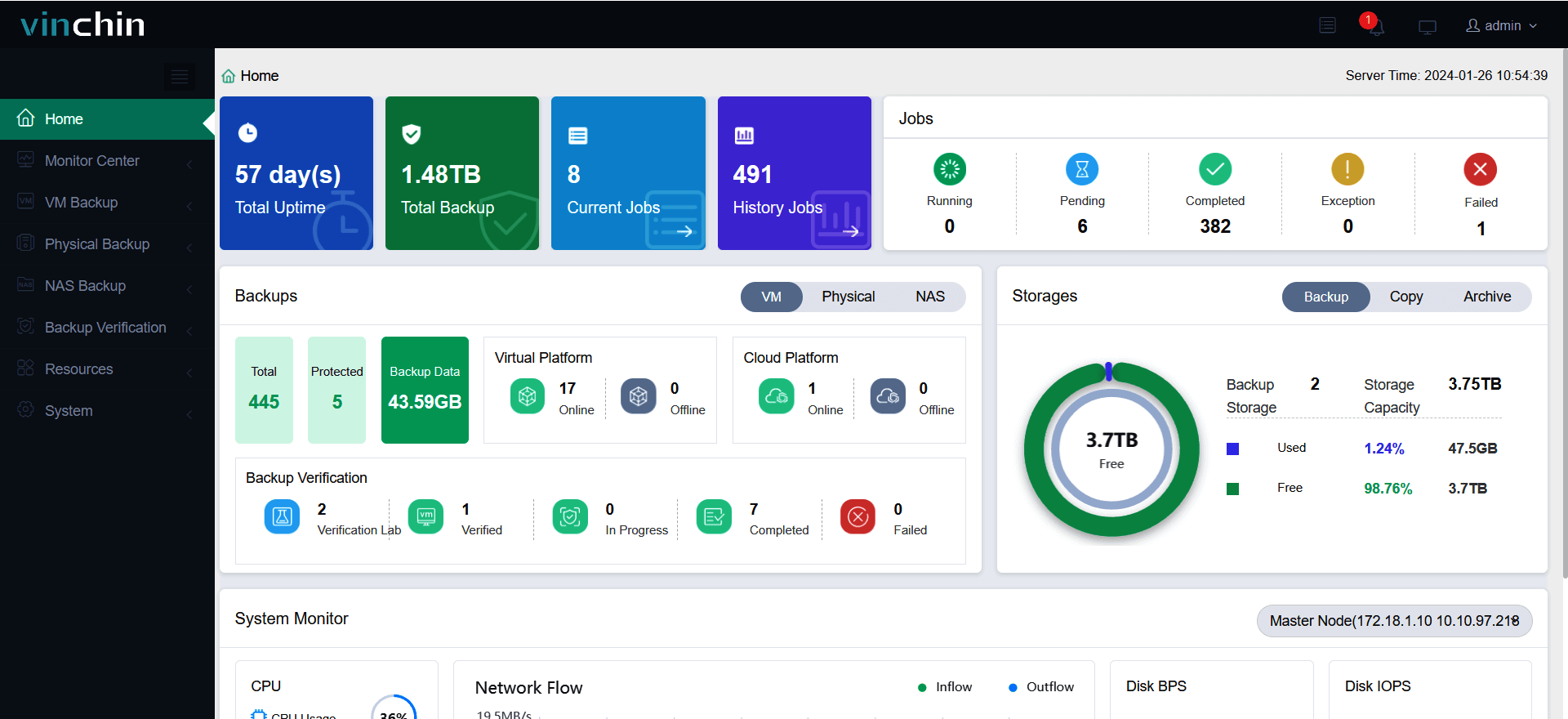
Task: Click the Completed jobs checkmark icon
Action: point(1215,169)
